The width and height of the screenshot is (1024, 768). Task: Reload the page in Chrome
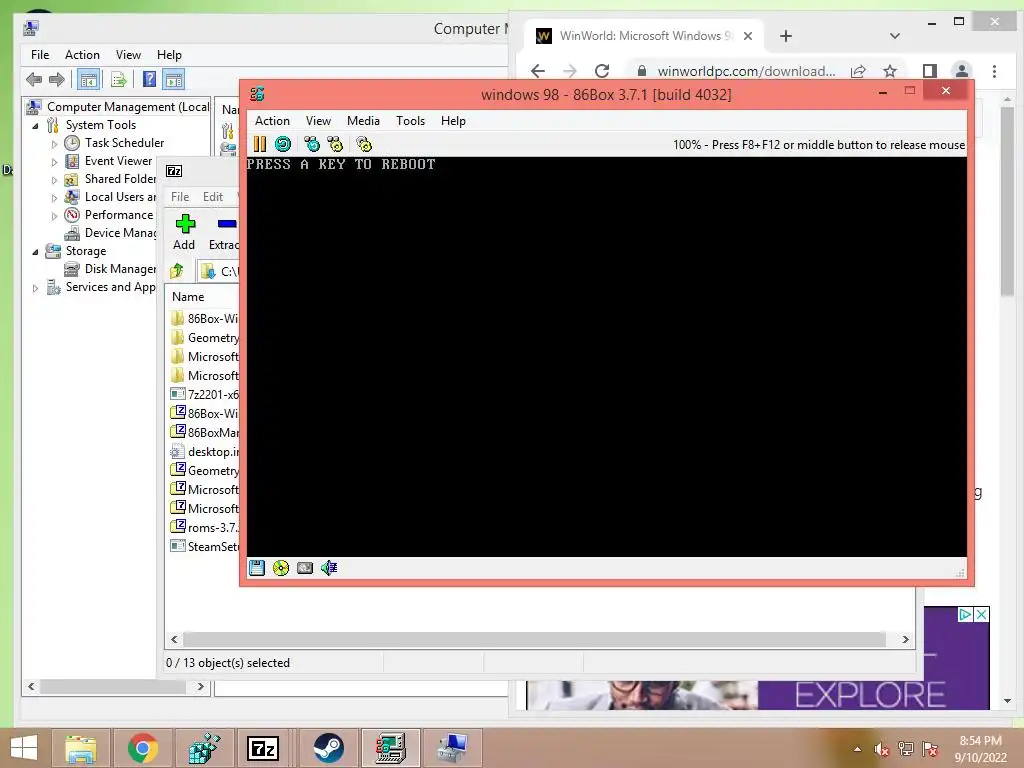602,71
